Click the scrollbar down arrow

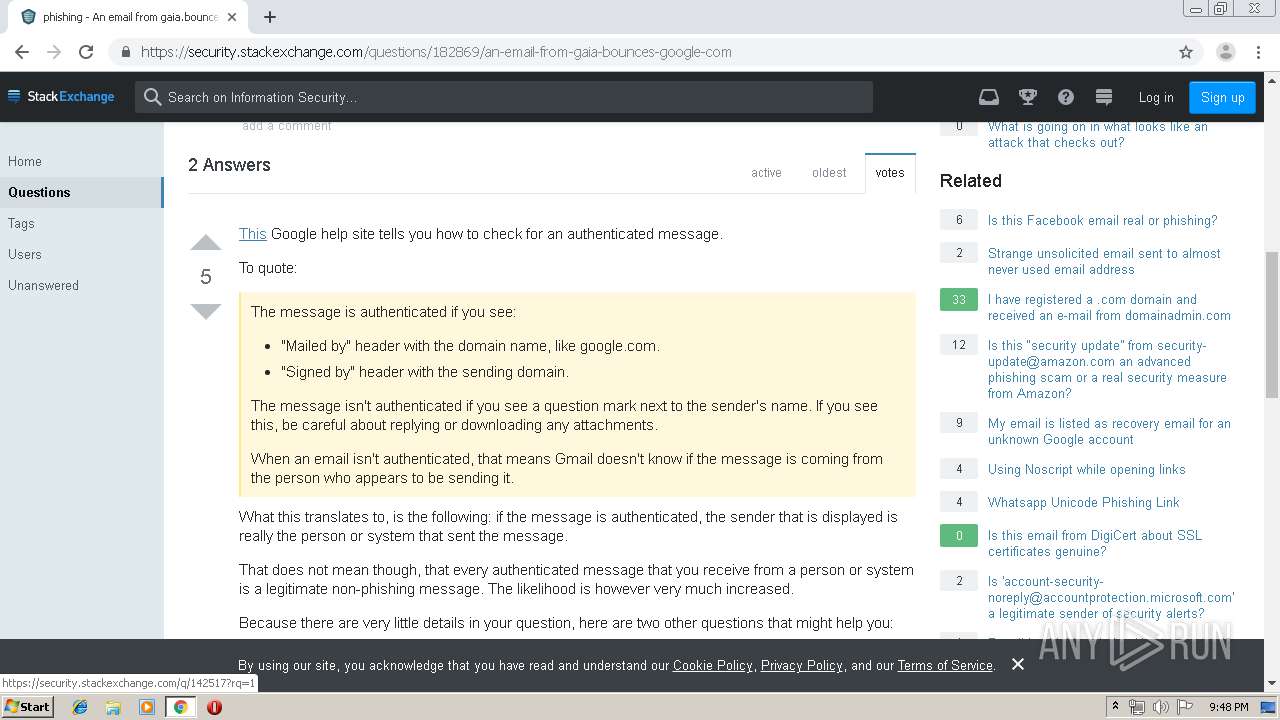click(1271, 684)
